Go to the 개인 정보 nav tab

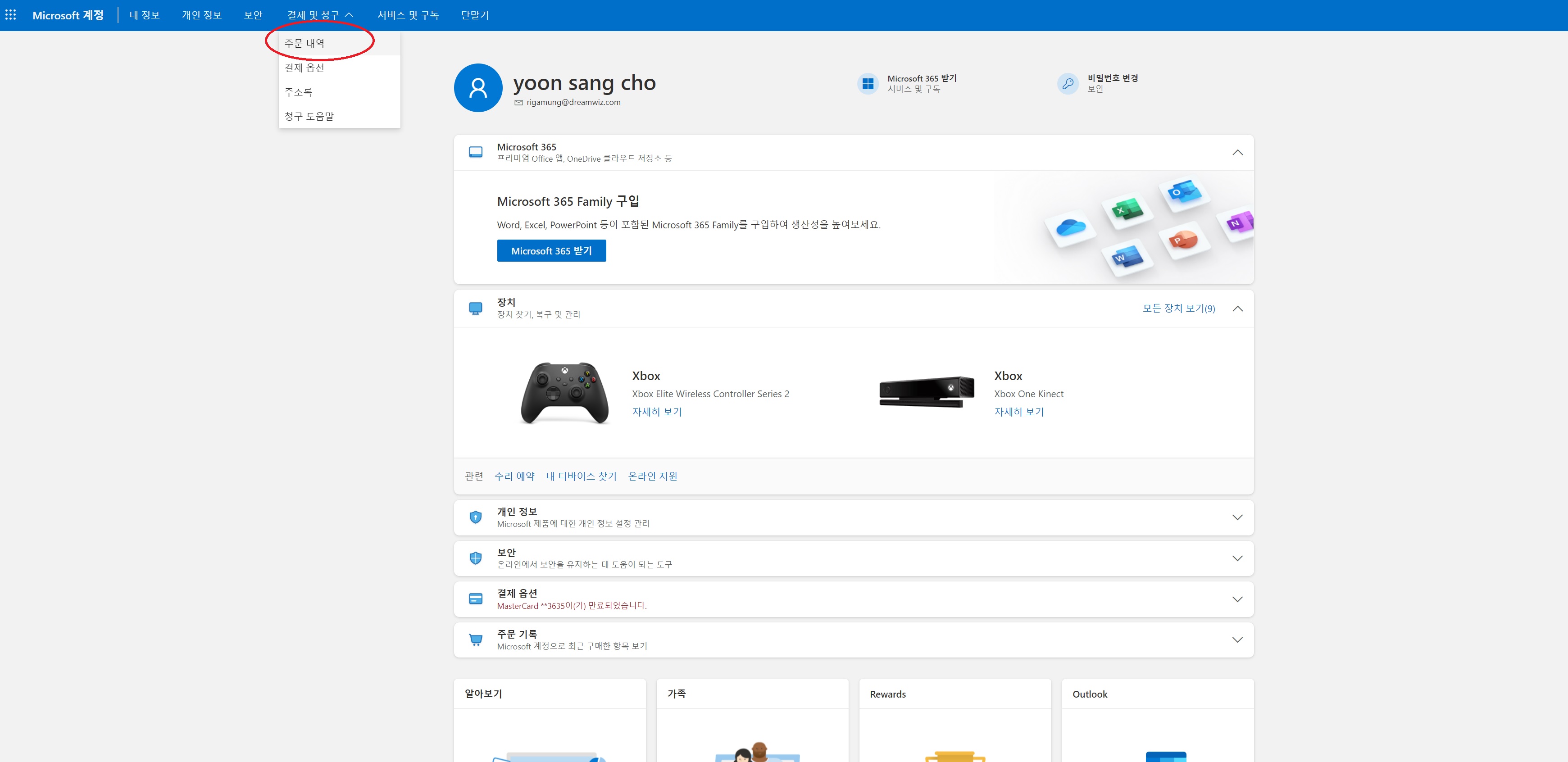pyautogui.click(x=201, y=15)
